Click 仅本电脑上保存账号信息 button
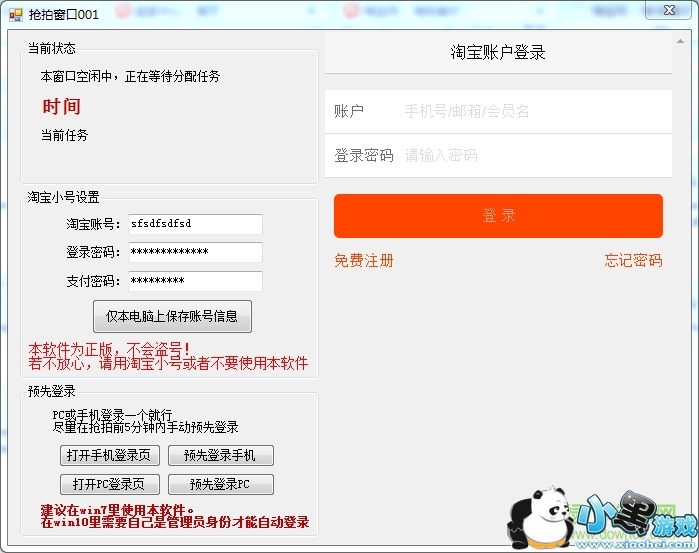This screenshot has height=553, width=699. [x=172, y=317]
